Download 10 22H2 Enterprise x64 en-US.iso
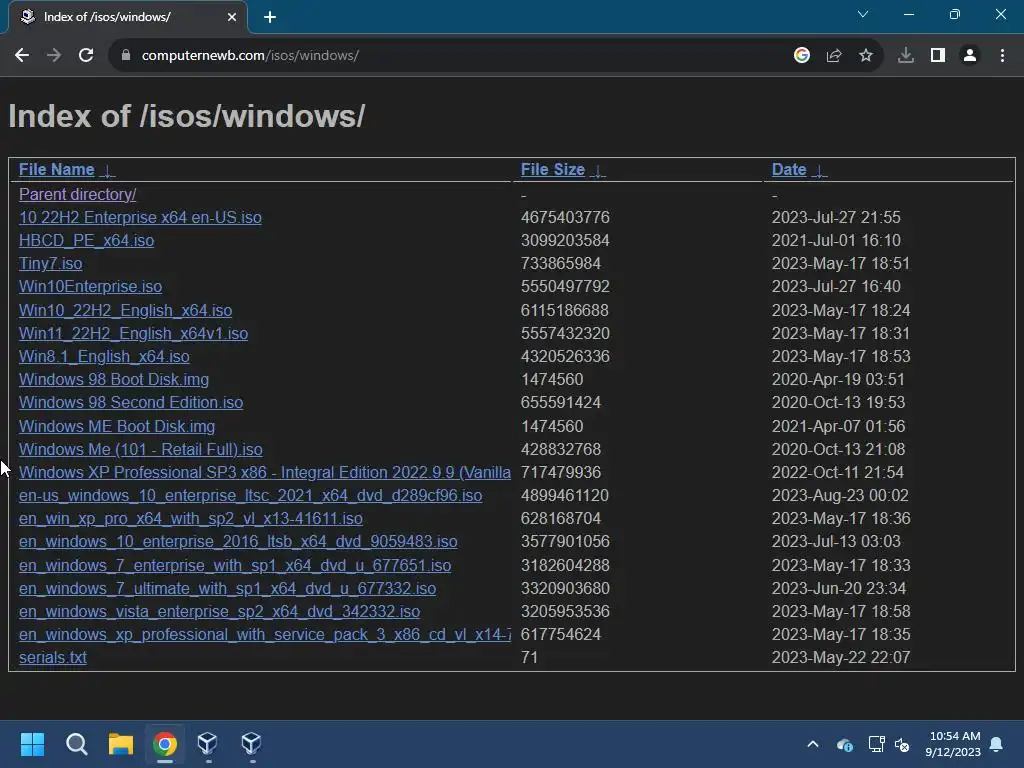Image resolution: width=1024 pixels, height=768 pixels. point(140,217)
